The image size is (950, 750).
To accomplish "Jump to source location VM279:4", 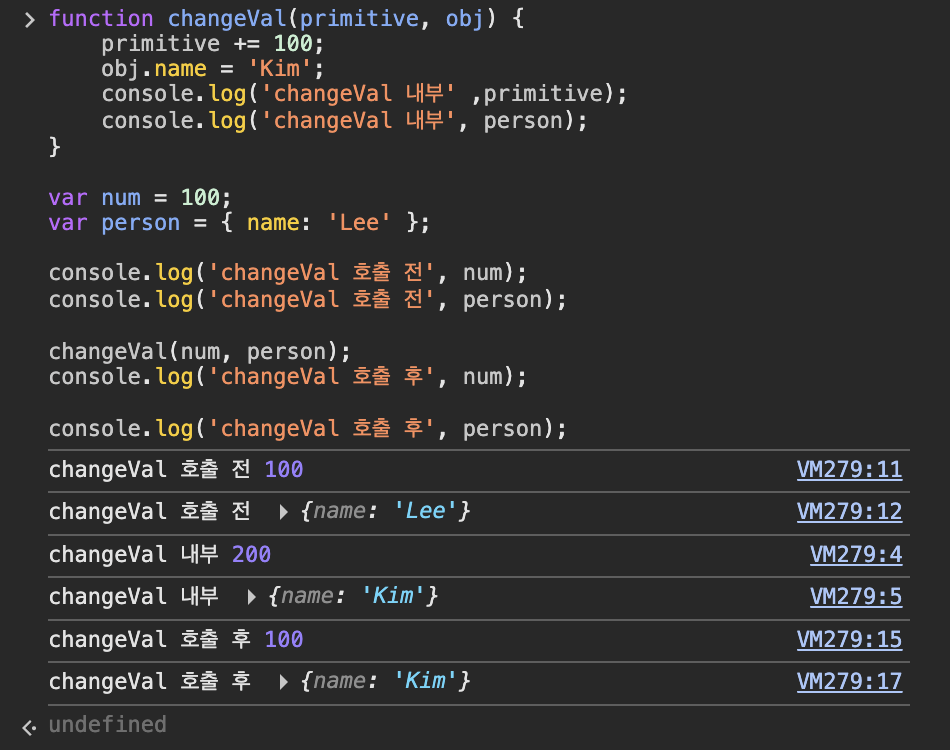I will coord(855,554).
